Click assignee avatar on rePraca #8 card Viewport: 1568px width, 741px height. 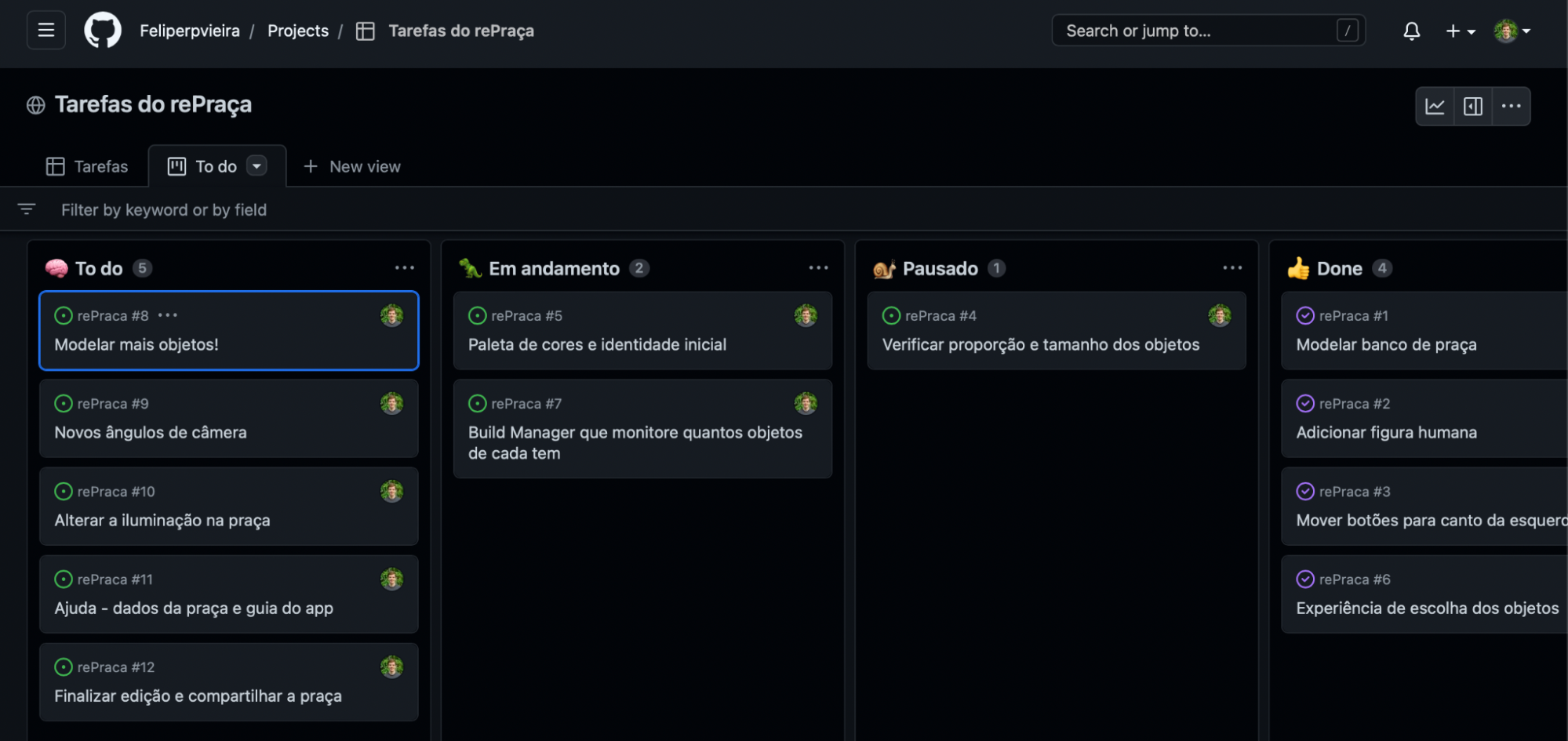[391, 315]
